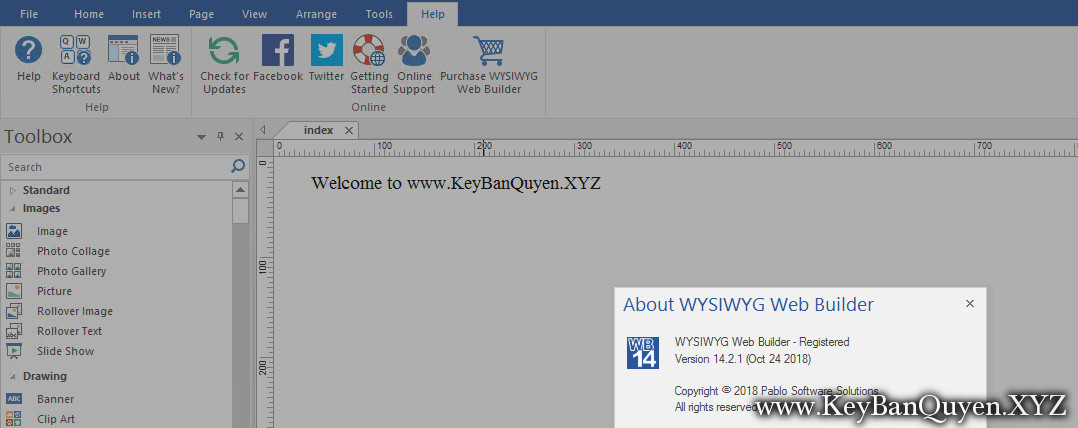
Task: Click the Toolbox scrollbar thumb
Action: point(240,211)
